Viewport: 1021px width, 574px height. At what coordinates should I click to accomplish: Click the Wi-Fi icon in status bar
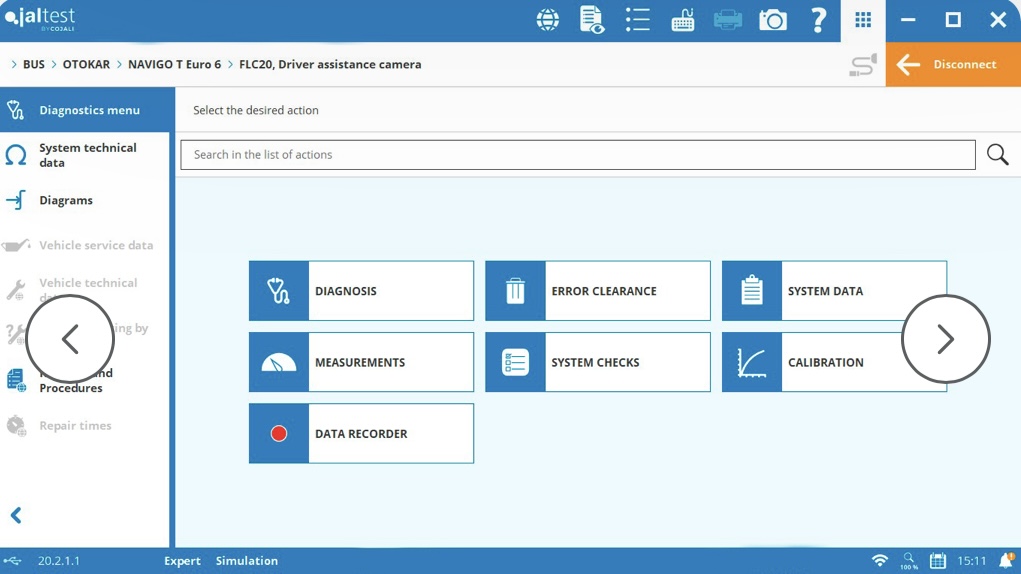(x=880, y=560)
